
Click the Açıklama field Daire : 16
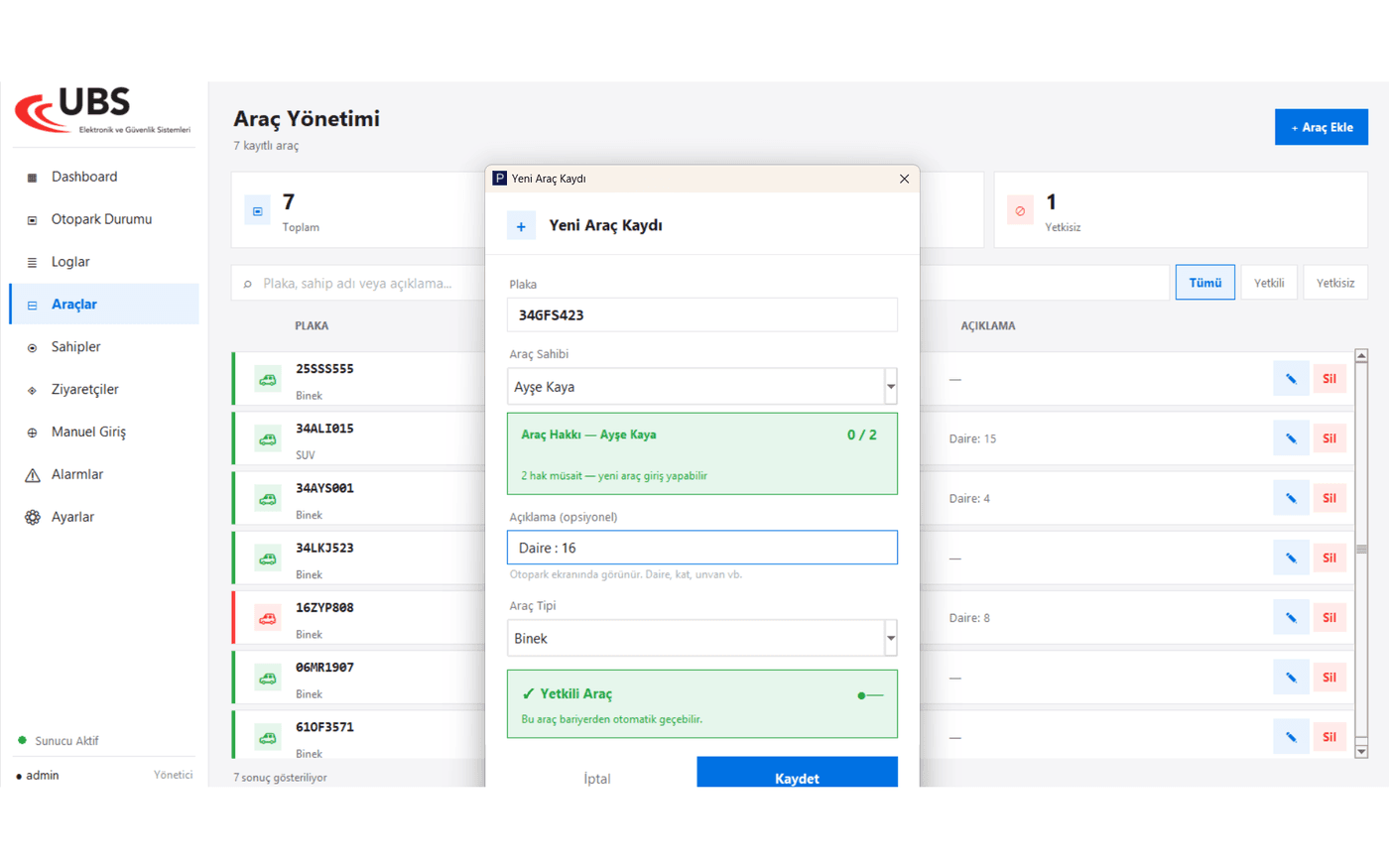[x=702, y=548]
